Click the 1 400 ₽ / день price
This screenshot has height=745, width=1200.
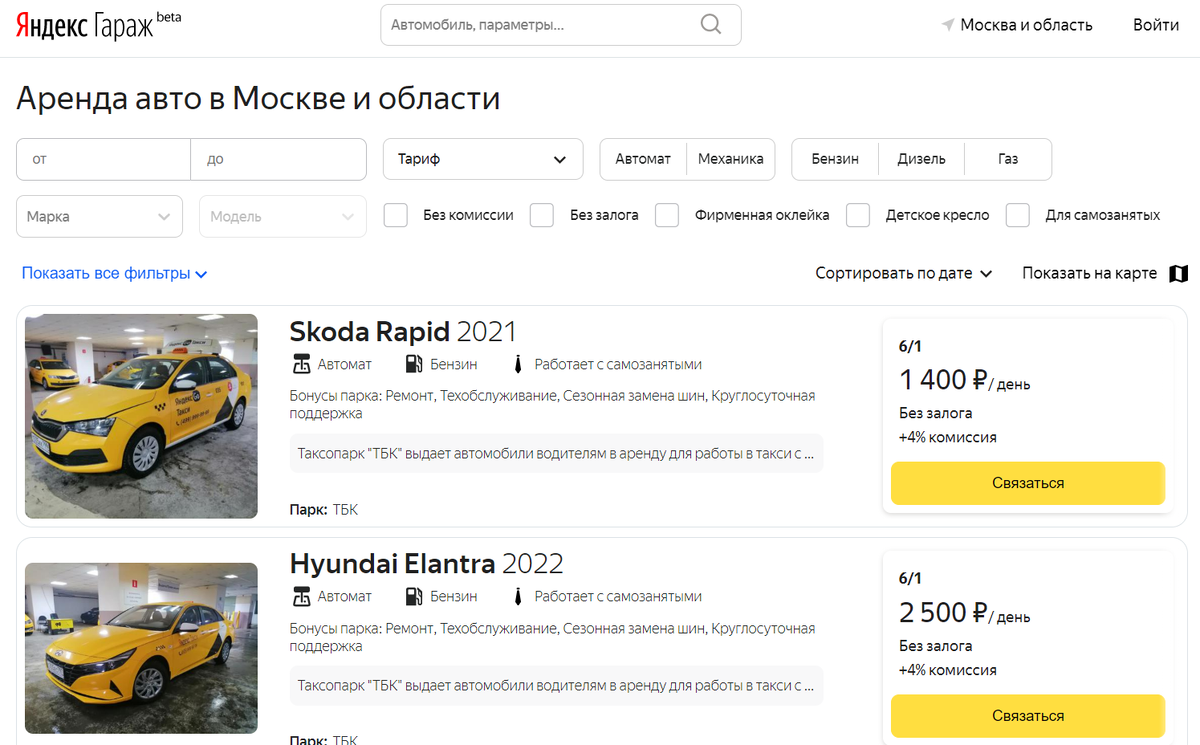coord(964,380)
